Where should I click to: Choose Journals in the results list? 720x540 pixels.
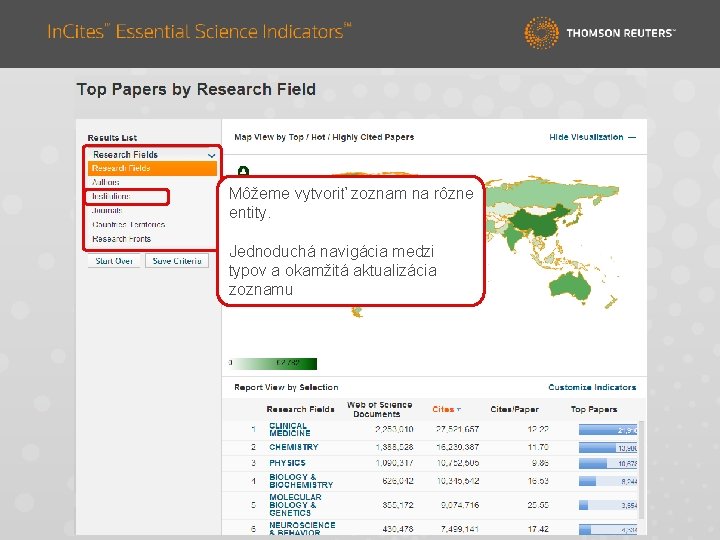(x=107, y=210)
